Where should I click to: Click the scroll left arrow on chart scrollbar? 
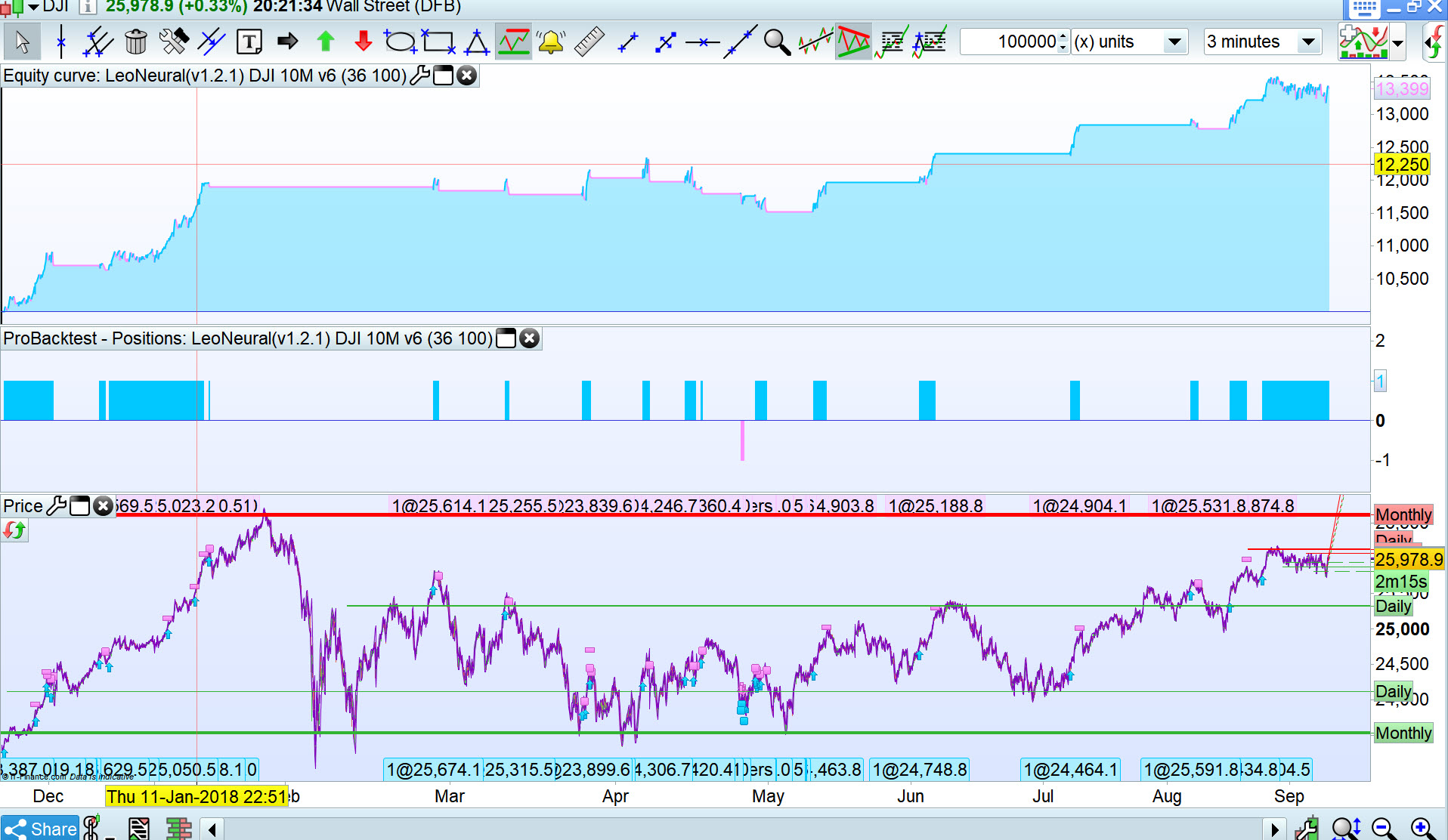tap(212, 830)
